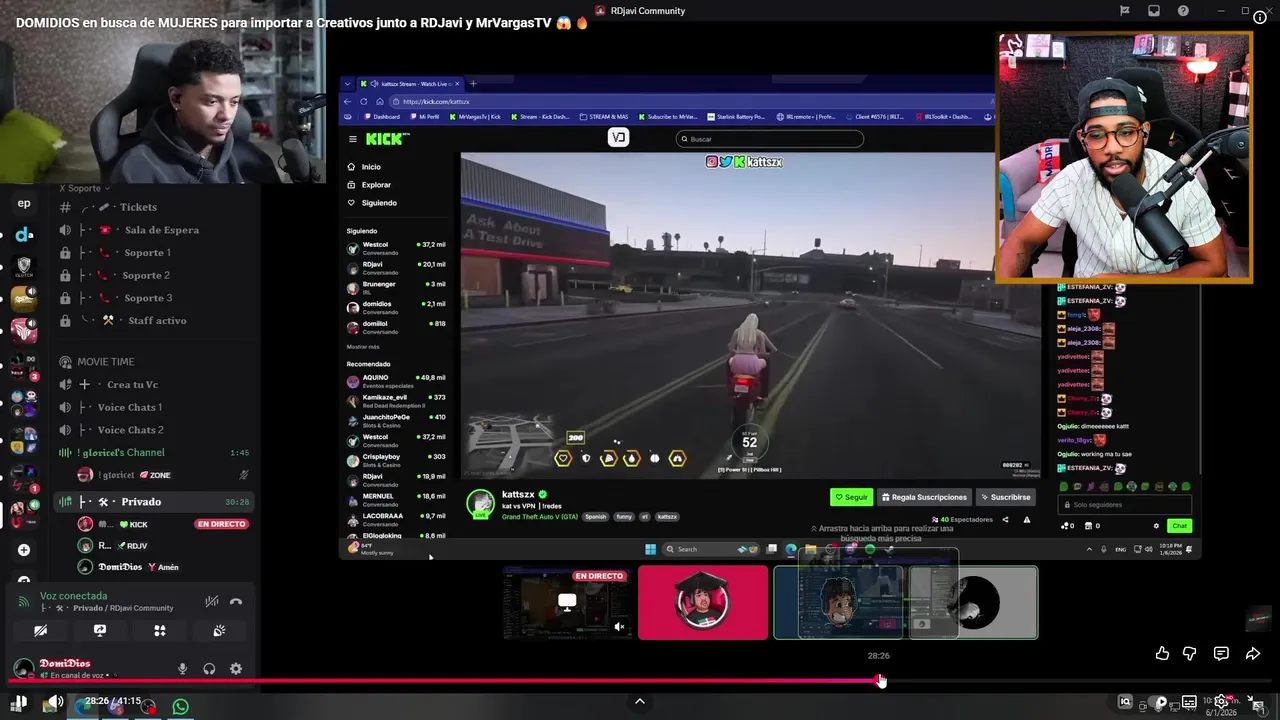Click browser back arrow in Kick window

348,101
